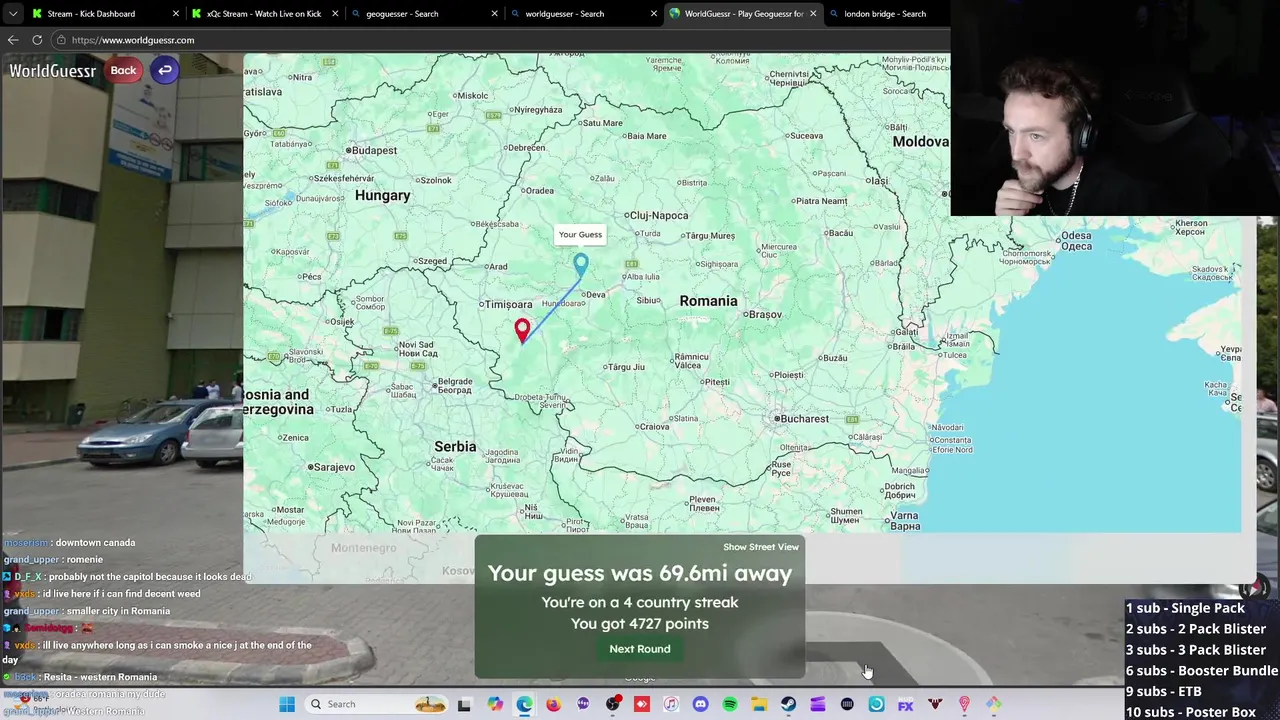Click the Moldova country label

pyautogui.click(x=920, y=142)
